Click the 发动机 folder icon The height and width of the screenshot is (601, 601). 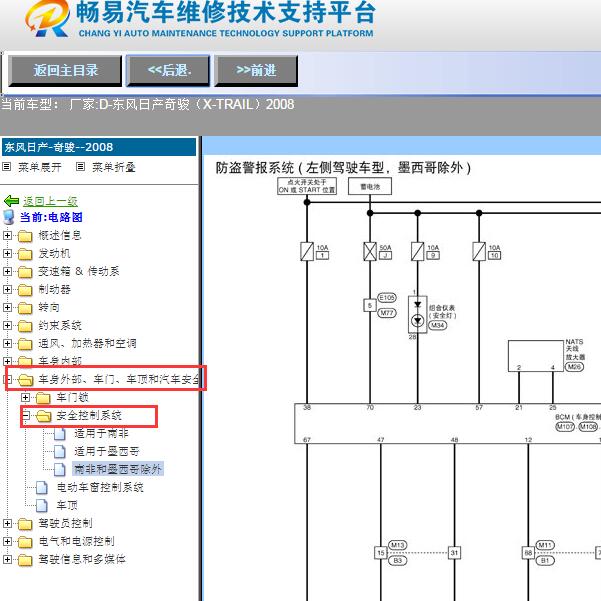click(x=25, y=254)
